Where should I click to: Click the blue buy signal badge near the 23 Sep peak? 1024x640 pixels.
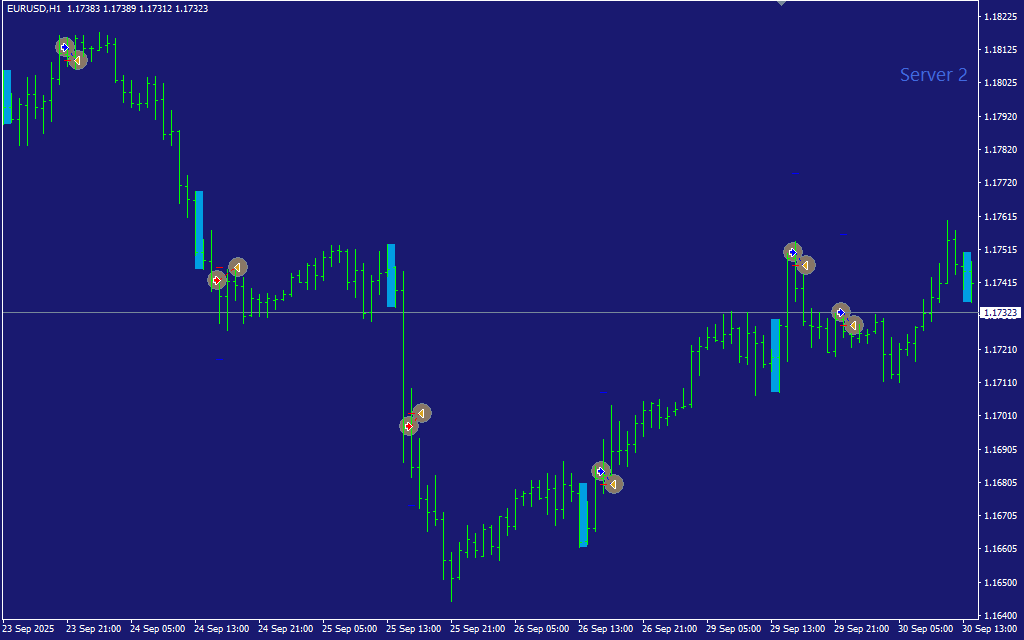point(63,46)
